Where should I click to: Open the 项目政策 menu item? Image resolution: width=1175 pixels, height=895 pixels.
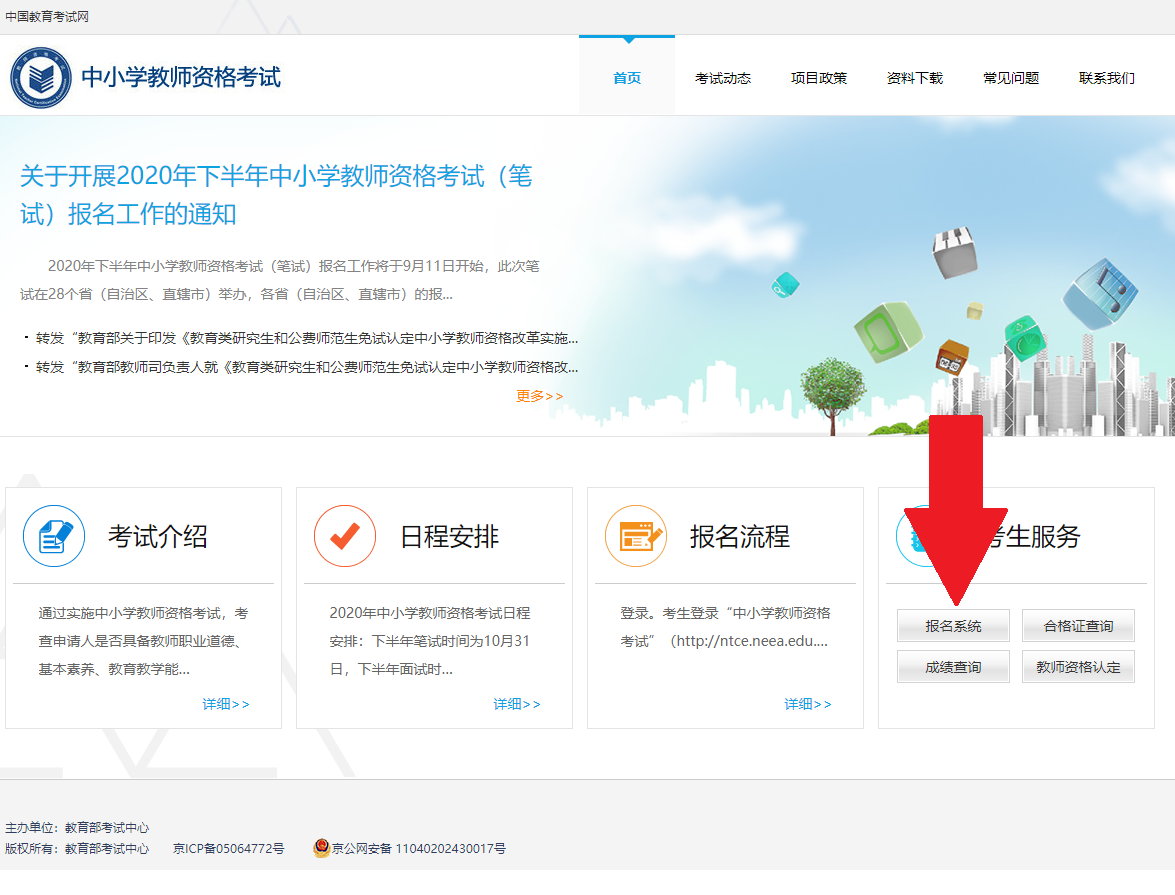click(819, 78)
